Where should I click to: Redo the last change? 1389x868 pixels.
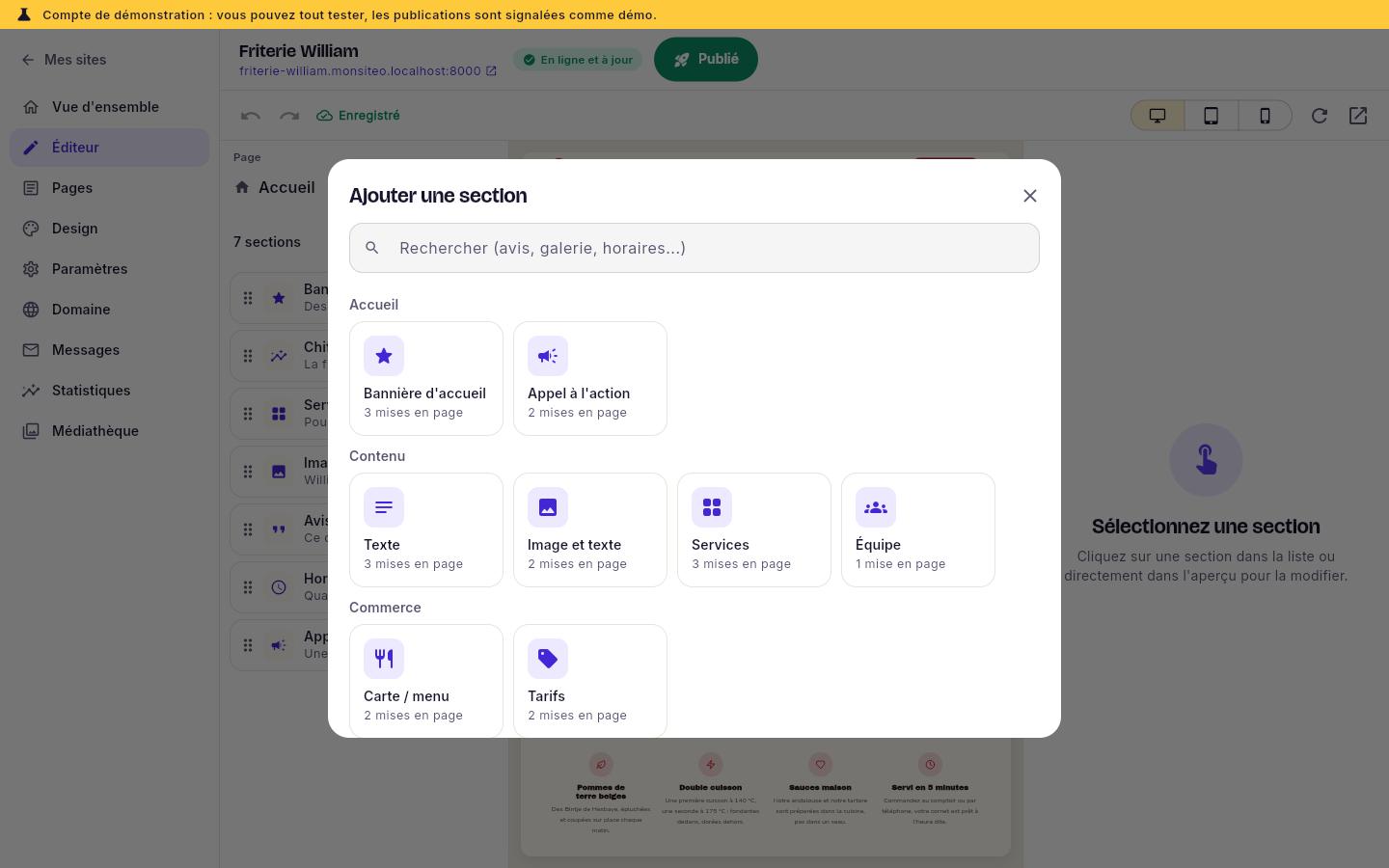289,116
